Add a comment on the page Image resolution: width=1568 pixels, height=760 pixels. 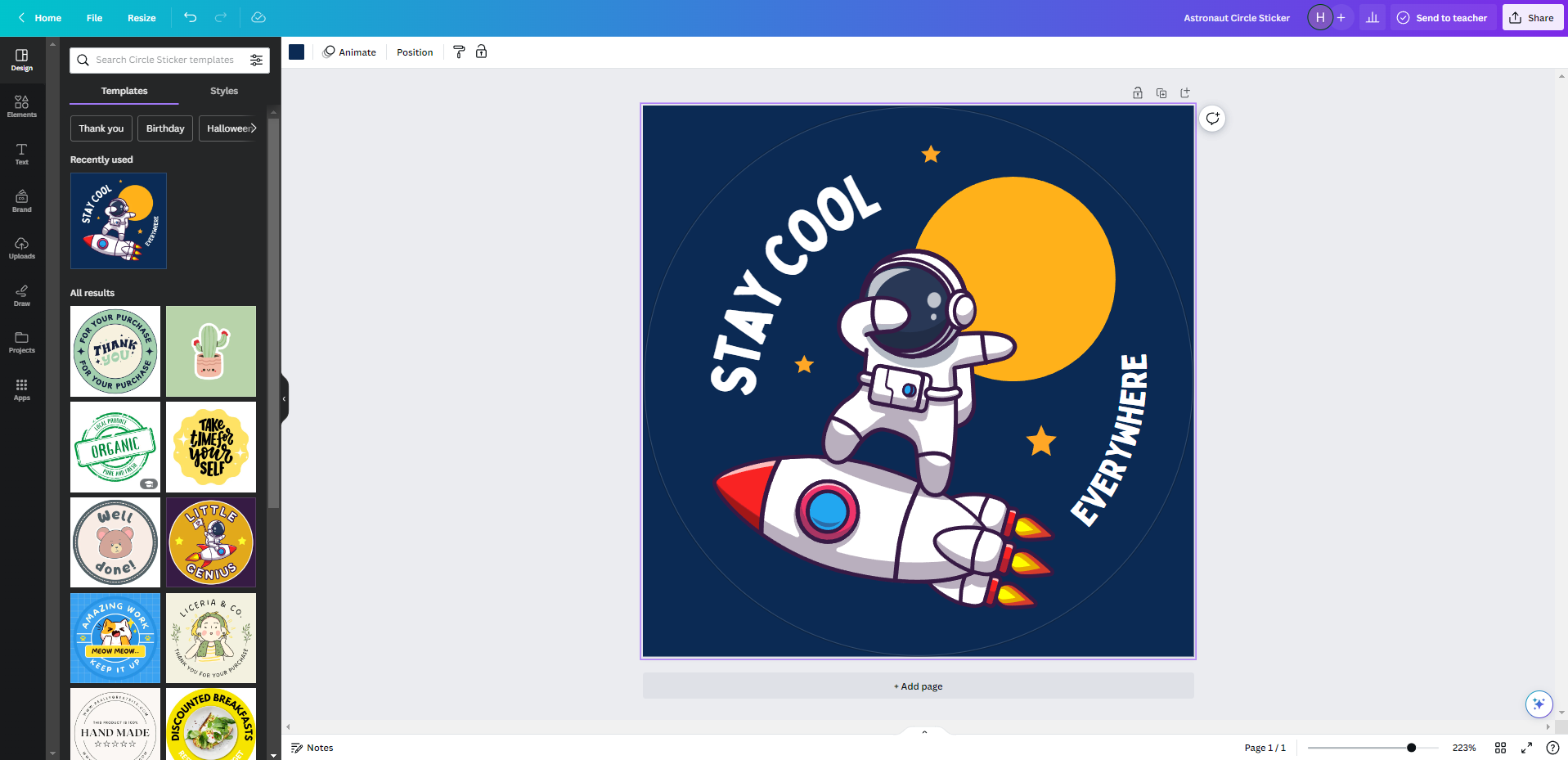(1211, 119)
